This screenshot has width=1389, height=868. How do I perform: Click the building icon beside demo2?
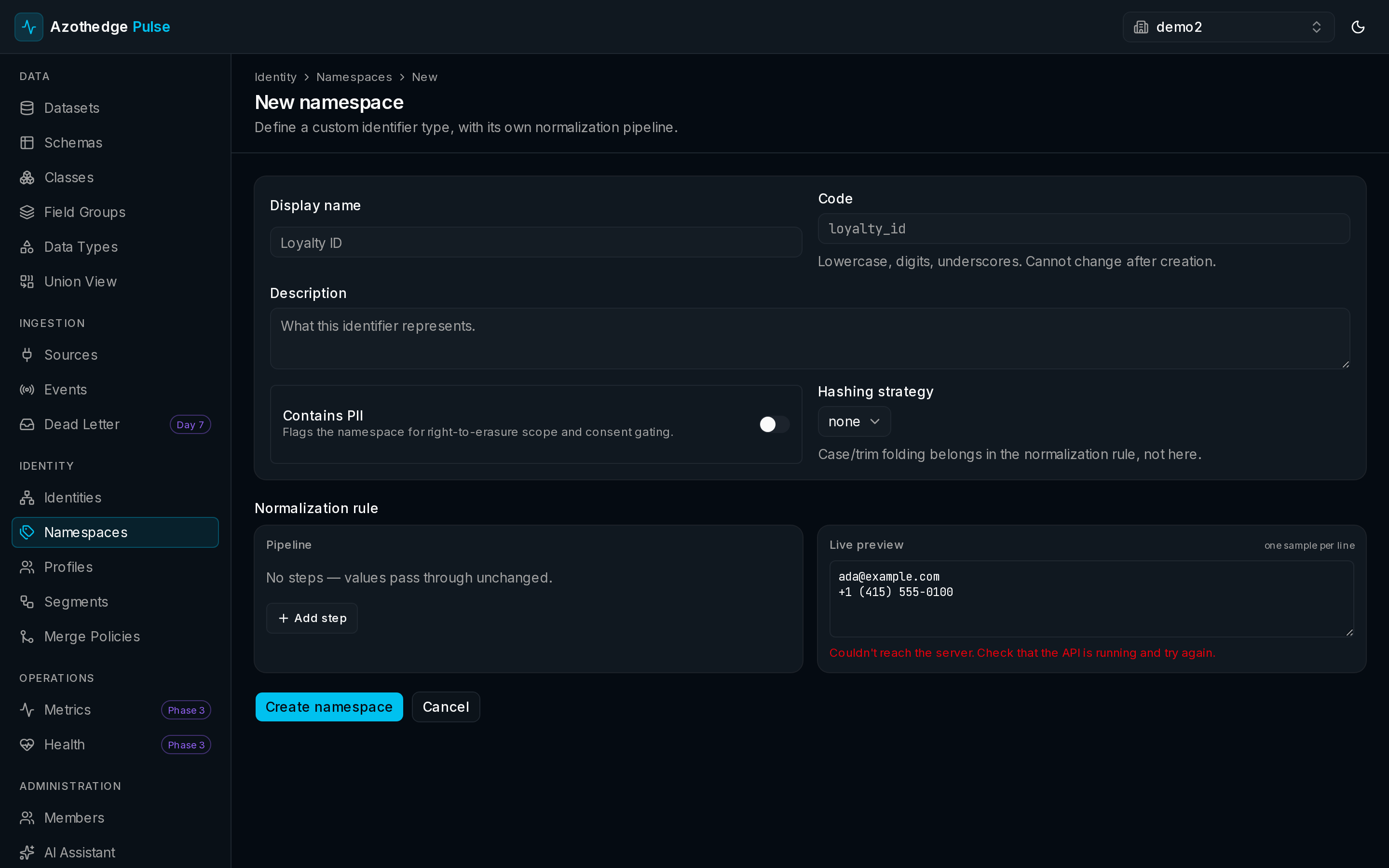1141,27
